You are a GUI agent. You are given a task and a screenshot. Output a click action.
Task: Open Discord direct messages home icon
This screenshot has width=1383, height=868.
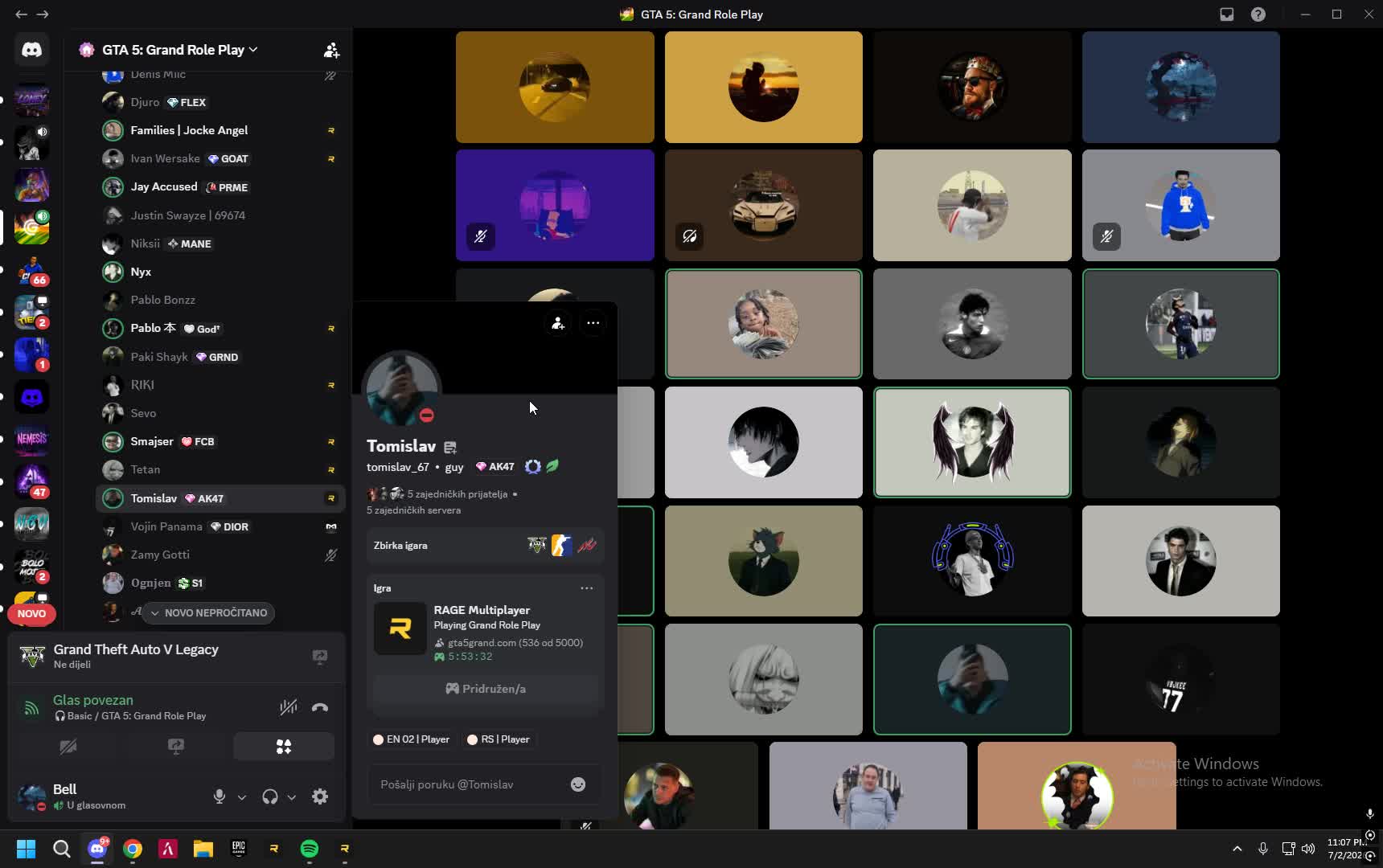31,50
